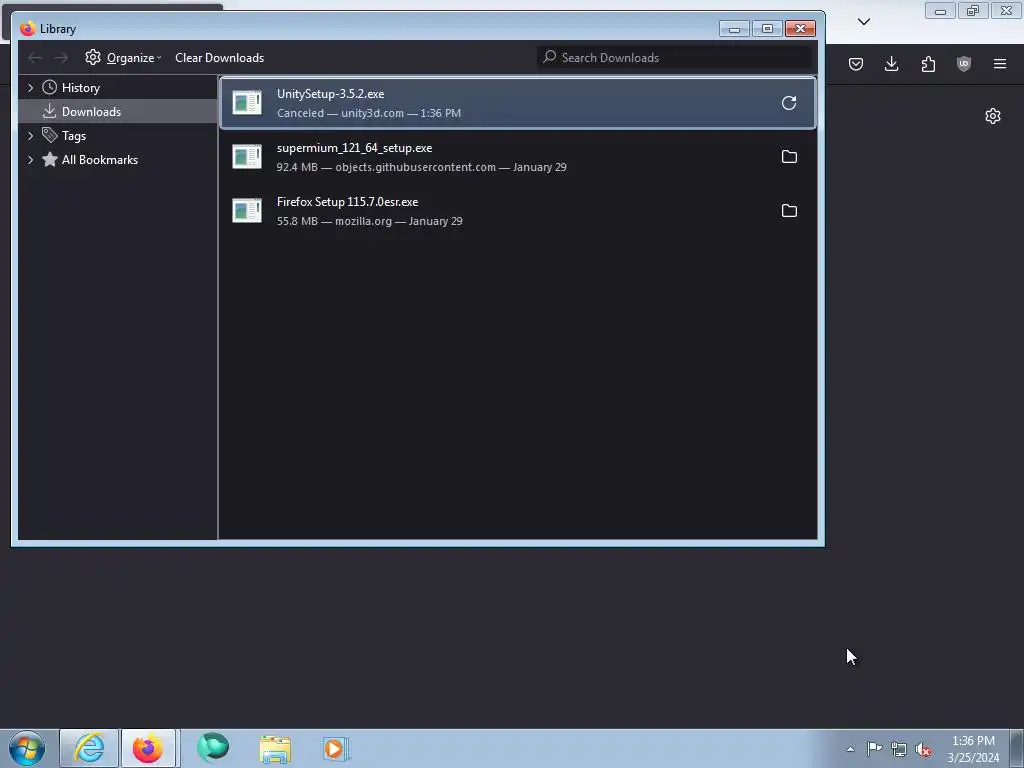
Task: Minimize the Library window
Action: pyautogui.click(x=734, y=29)
